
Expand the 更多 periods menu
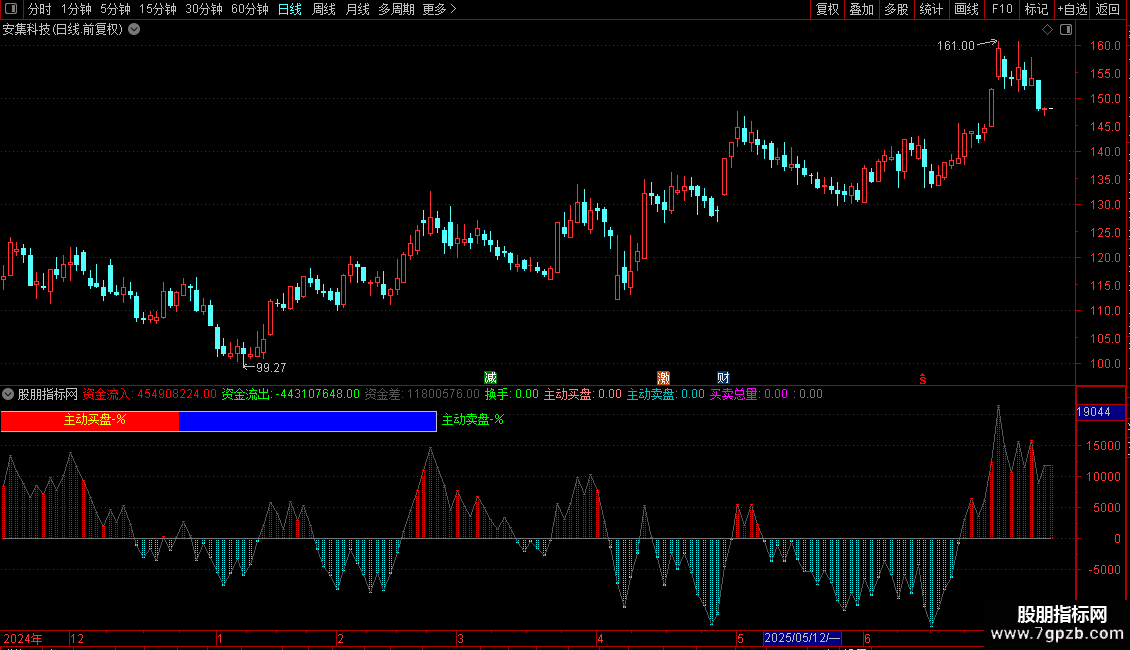440,9
